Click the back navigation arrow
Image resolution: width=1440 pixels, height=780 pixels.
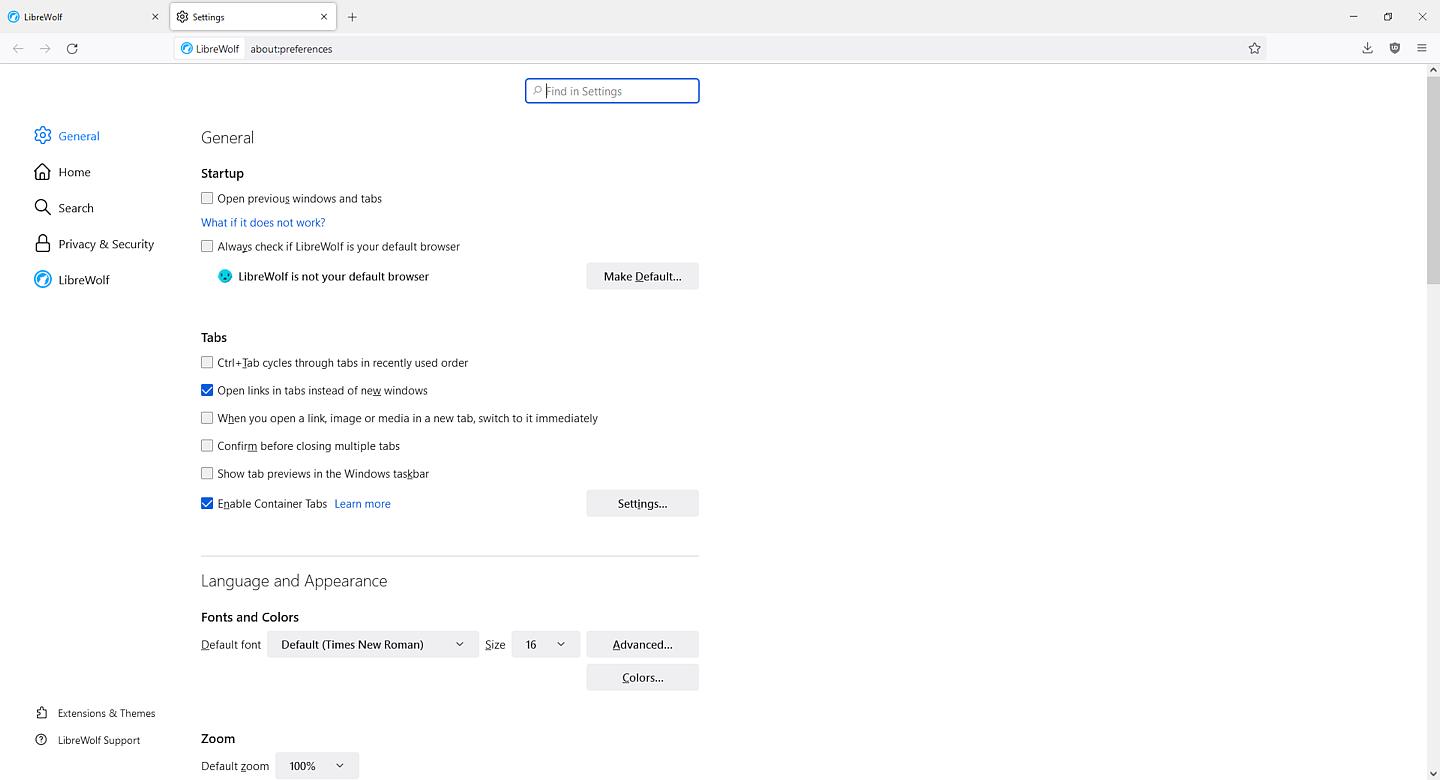pos(18,48)
